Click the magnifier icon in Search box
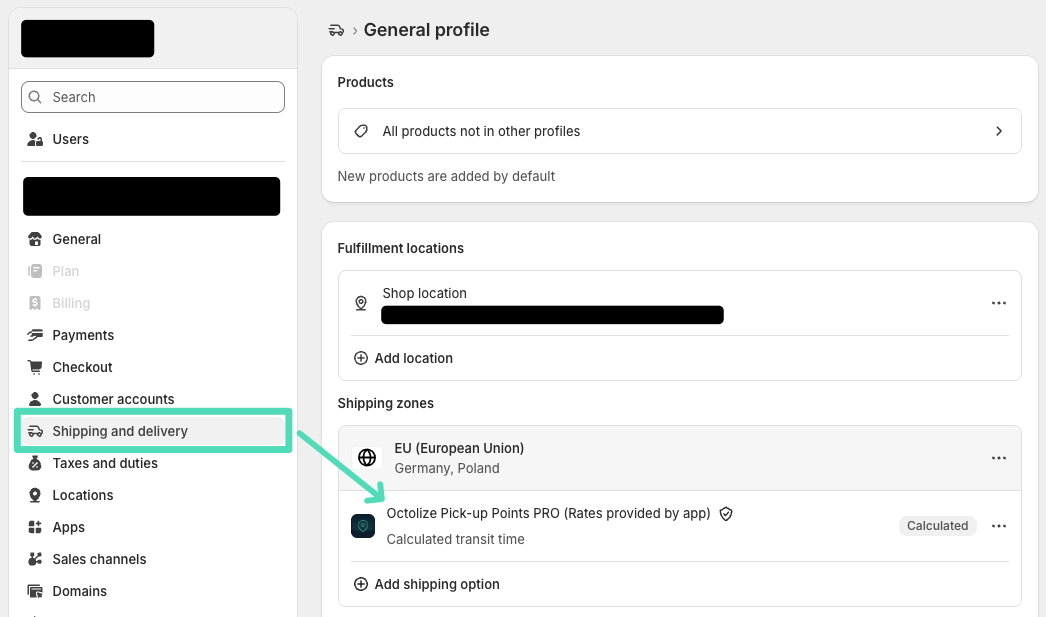This screenshot has width=1046, height=617. [x=35, y=97]
